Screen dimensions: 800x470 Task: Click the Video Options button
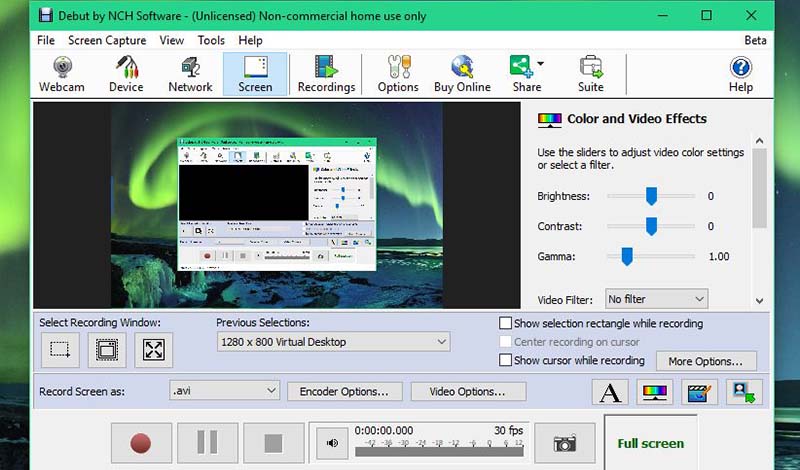[468, 392]
